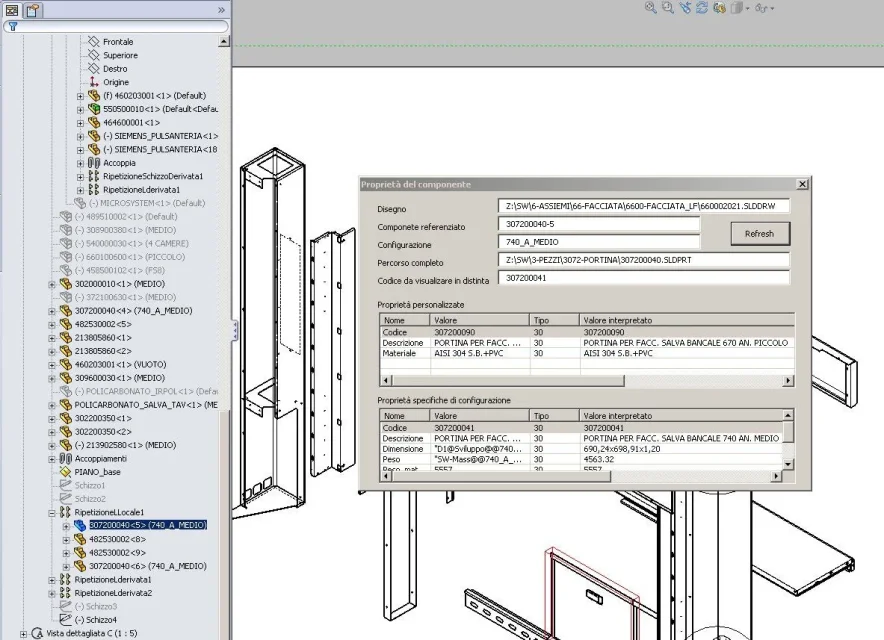Viewport: 884px width, 640px height.
Task: Click the 660100600<1> (PICCOLO) part icon
Action: pos(66,257)
